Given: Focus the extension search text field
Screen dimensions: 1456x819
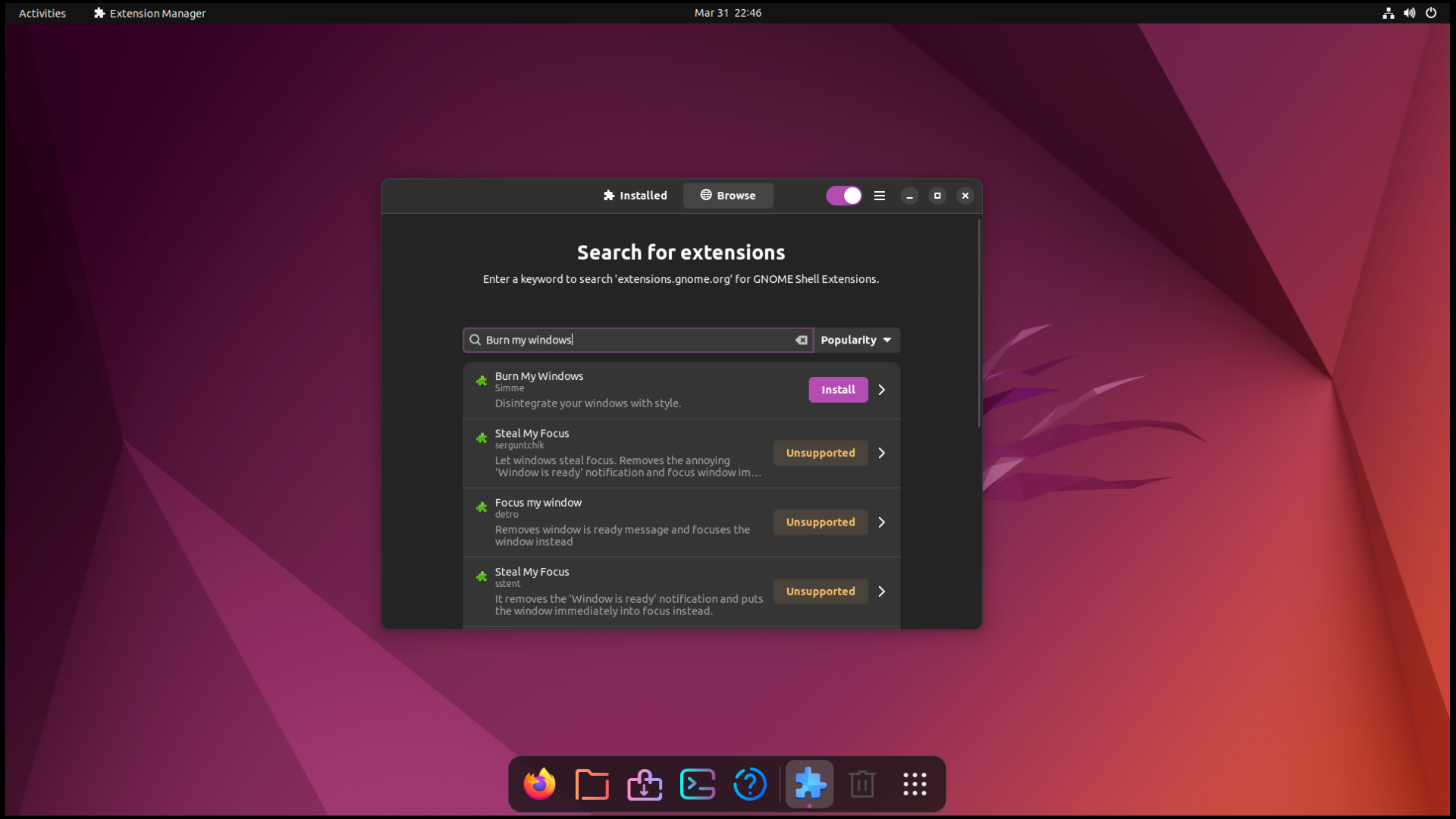Looking at the screenshot, I should [639, 340].
